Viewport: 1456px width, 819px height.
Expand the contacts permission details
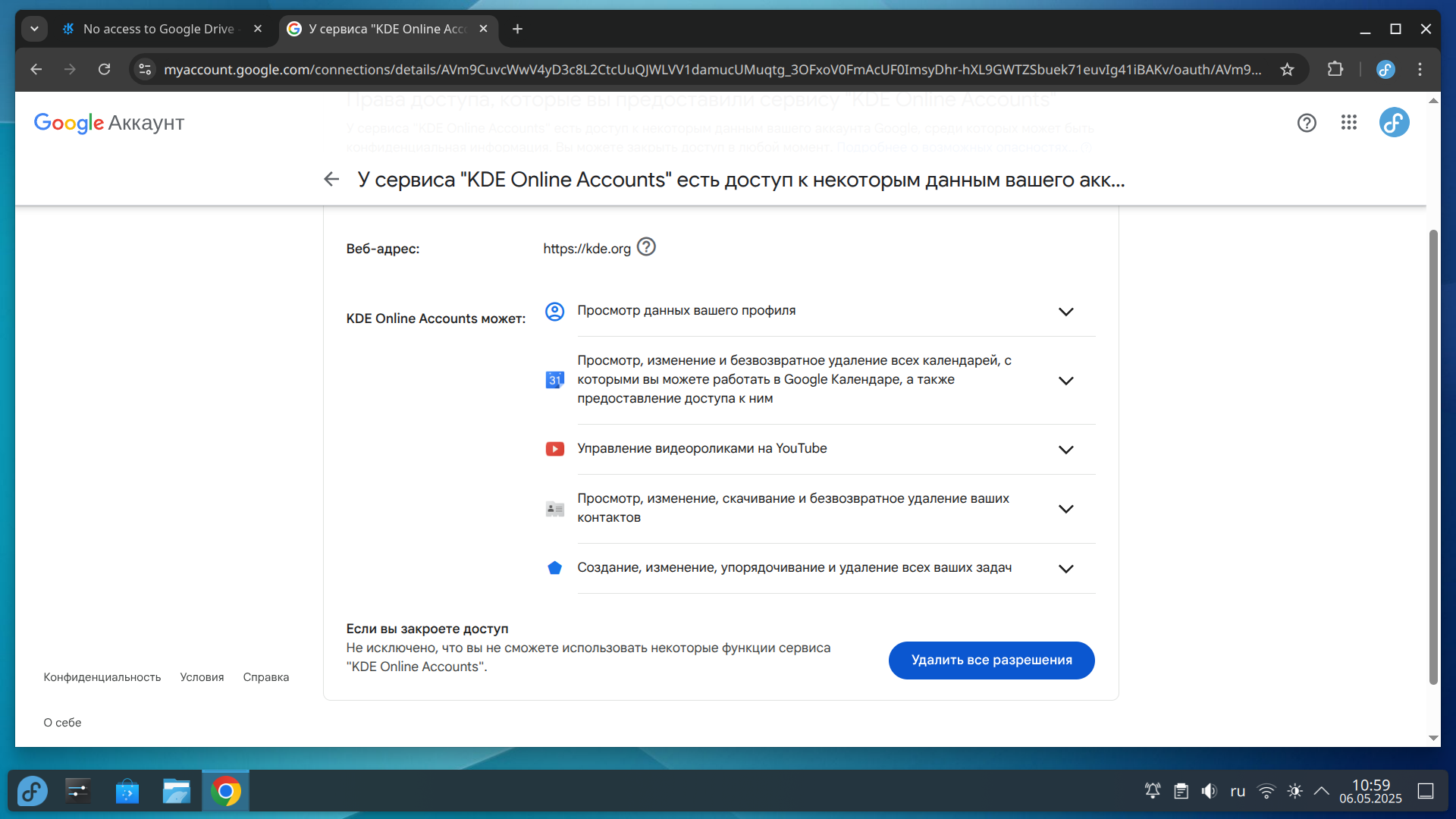1066,509
